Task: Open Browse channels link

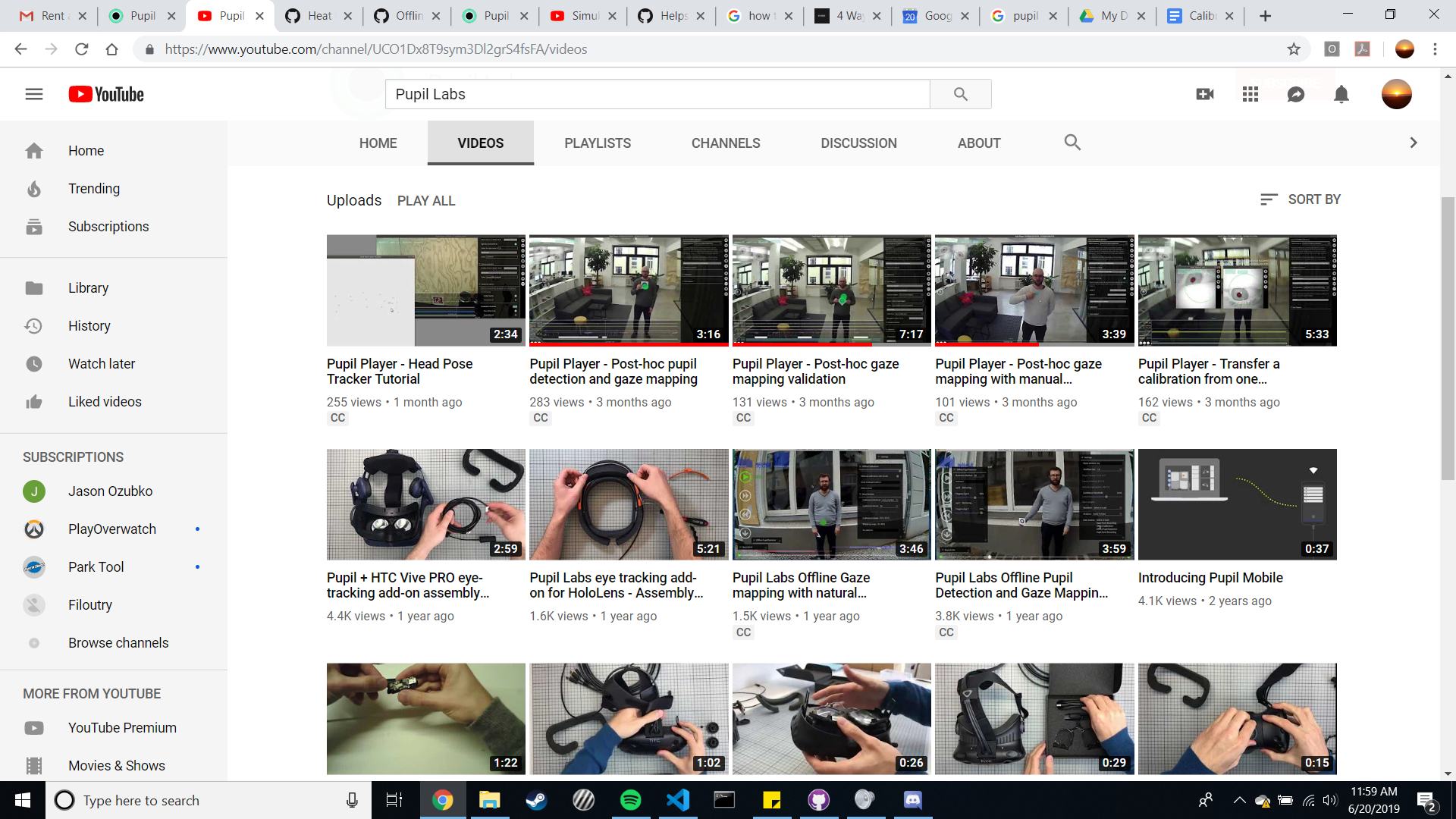Action: tap(114, 643)
